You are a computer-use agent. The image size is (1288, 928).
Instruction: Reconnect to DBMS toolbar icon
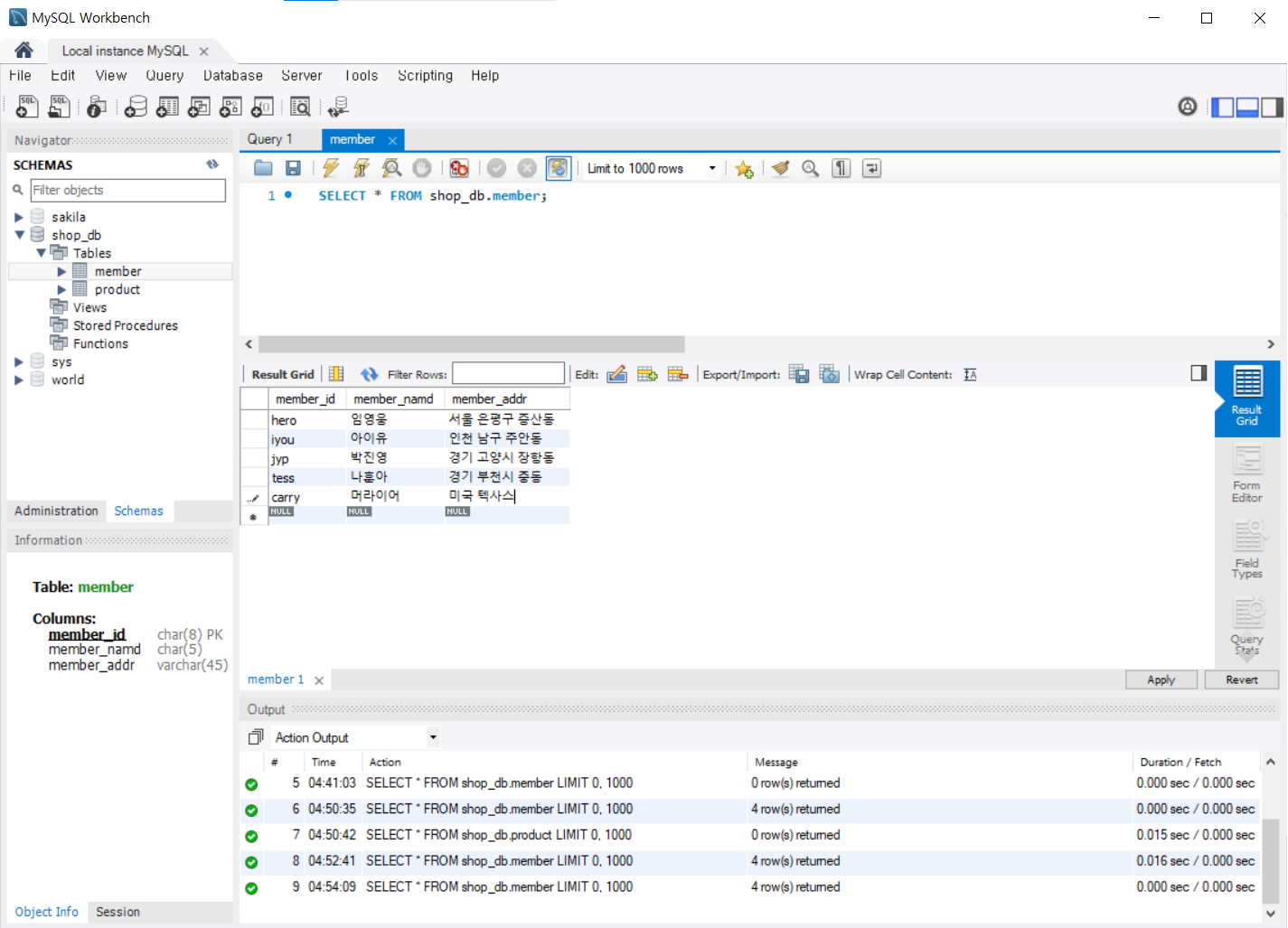click(x=338, y=108)
